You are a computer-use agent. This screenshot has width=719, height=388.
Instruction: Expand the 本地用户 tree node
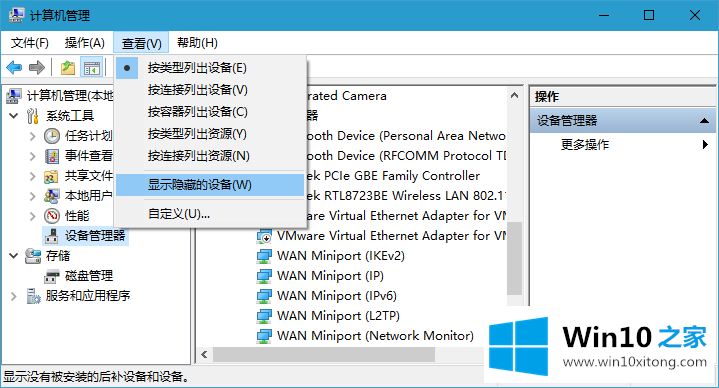click(33, 196)
